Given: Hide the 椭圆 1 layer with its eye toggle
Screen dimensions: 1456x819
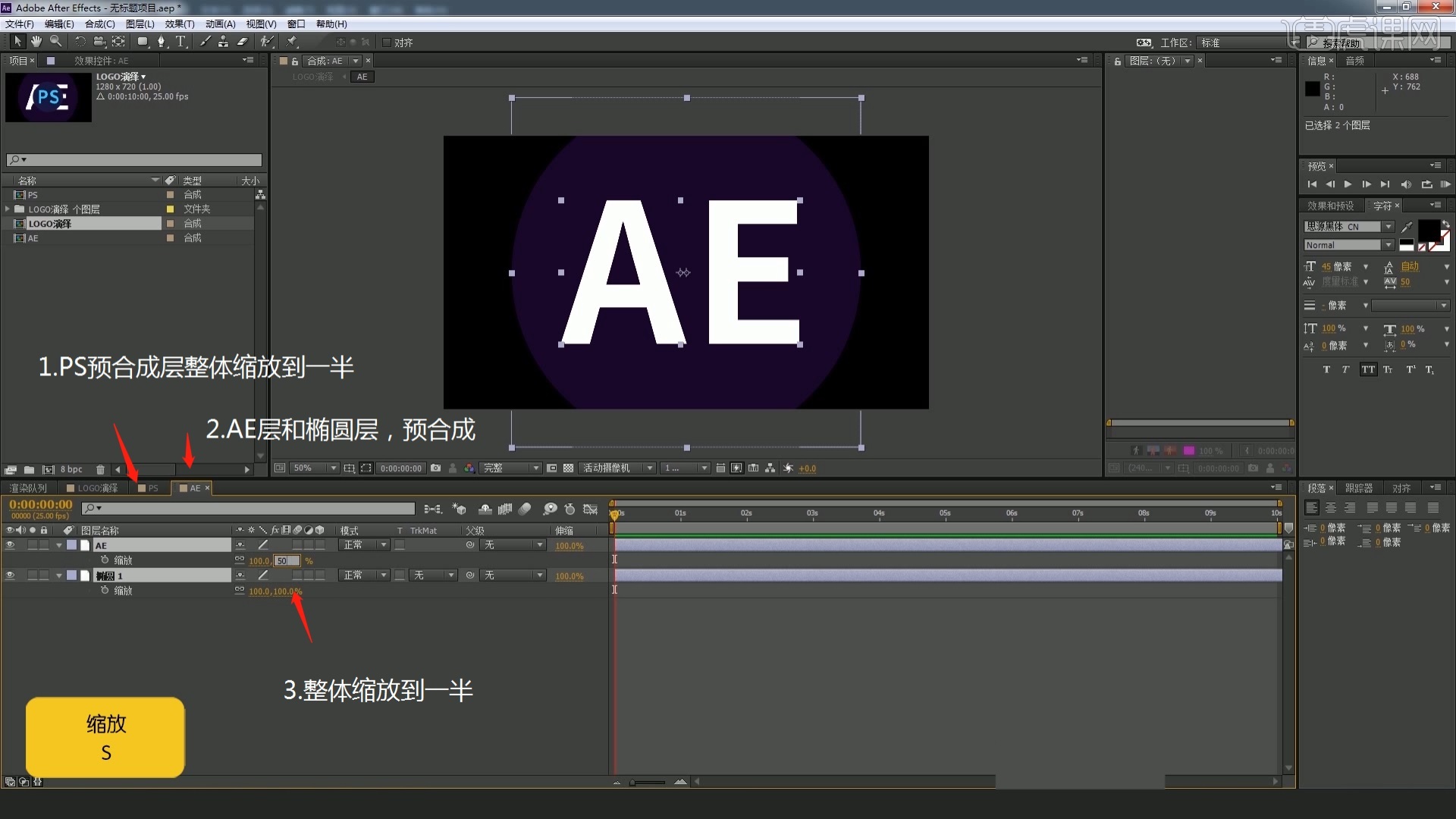Looking at the screenshot, I should click(11, 576).
